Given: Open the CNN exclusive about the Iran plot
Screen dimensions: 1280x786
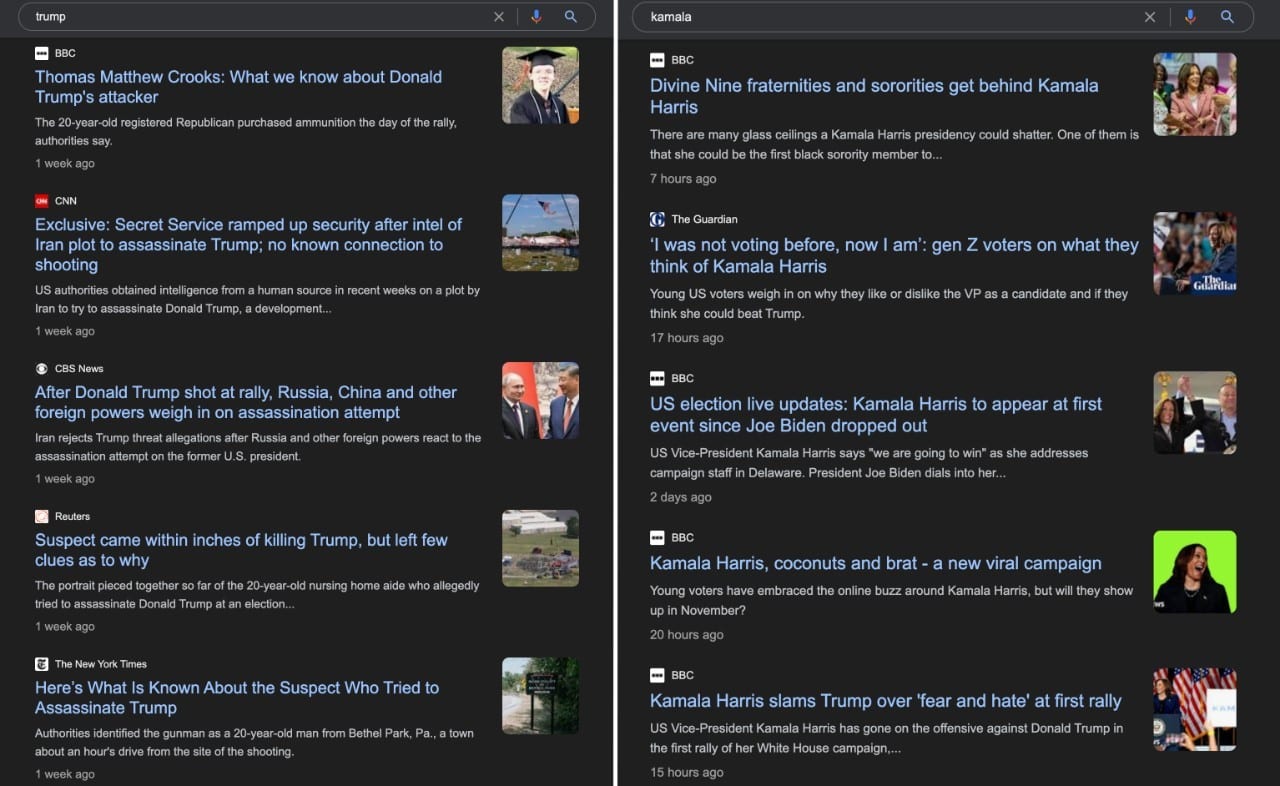Looking at the screenshot, I should point(248,245).
